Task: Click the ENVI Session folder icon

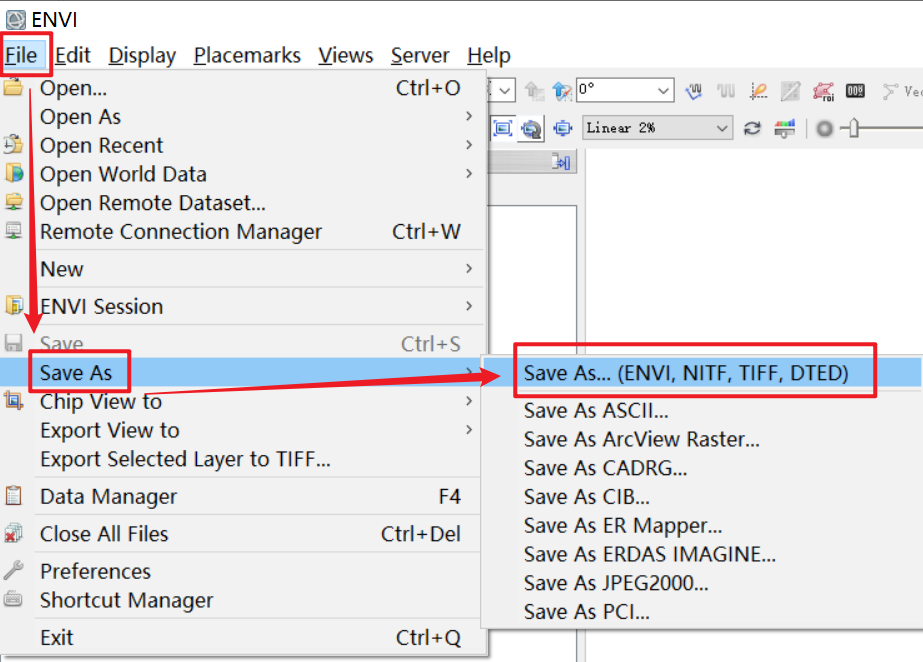Action: pyautogui.click(x=14, y=305)
